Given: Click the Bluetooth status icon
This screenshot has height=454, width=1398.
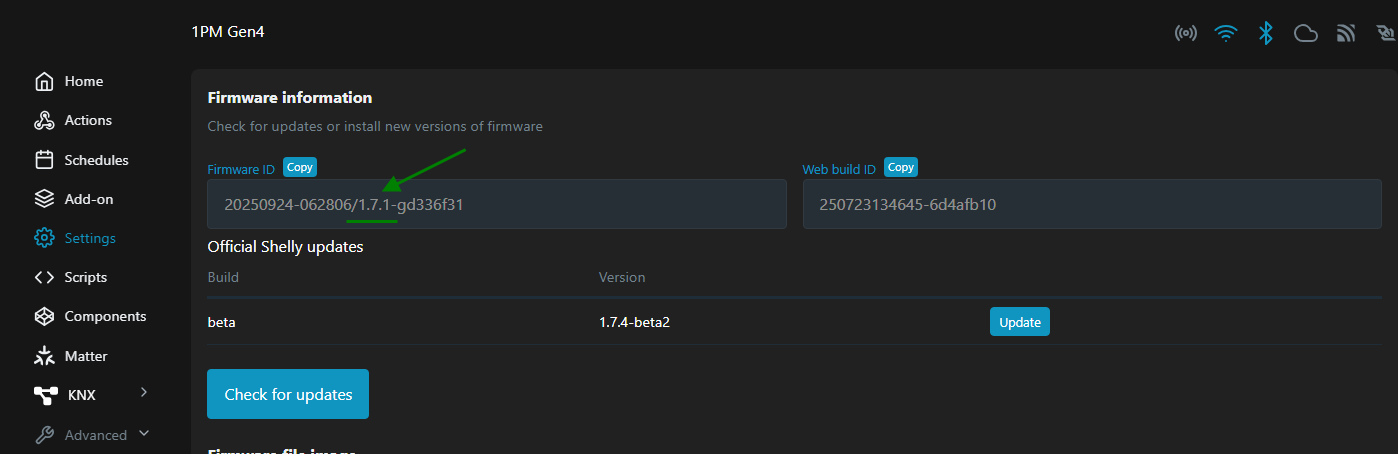Looking at the screenshot, I should 1265,34.
